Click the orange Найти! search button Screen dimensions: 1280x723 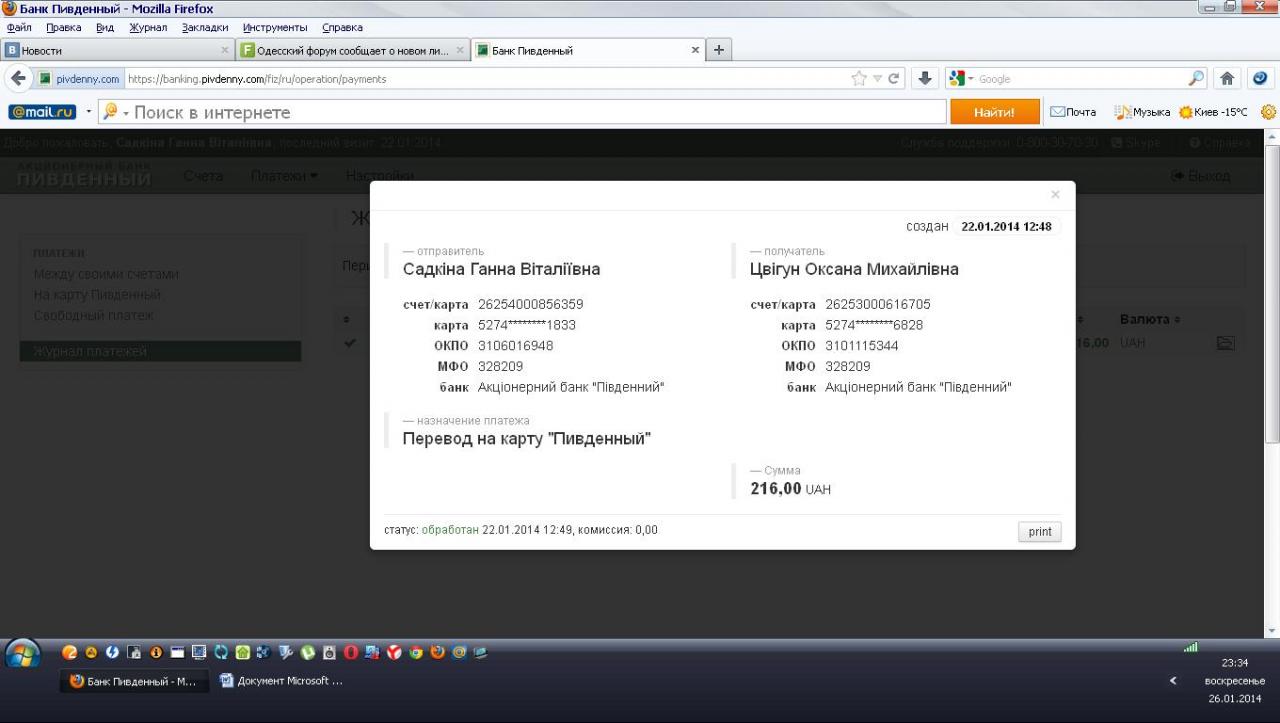click(x=994, y=112)
